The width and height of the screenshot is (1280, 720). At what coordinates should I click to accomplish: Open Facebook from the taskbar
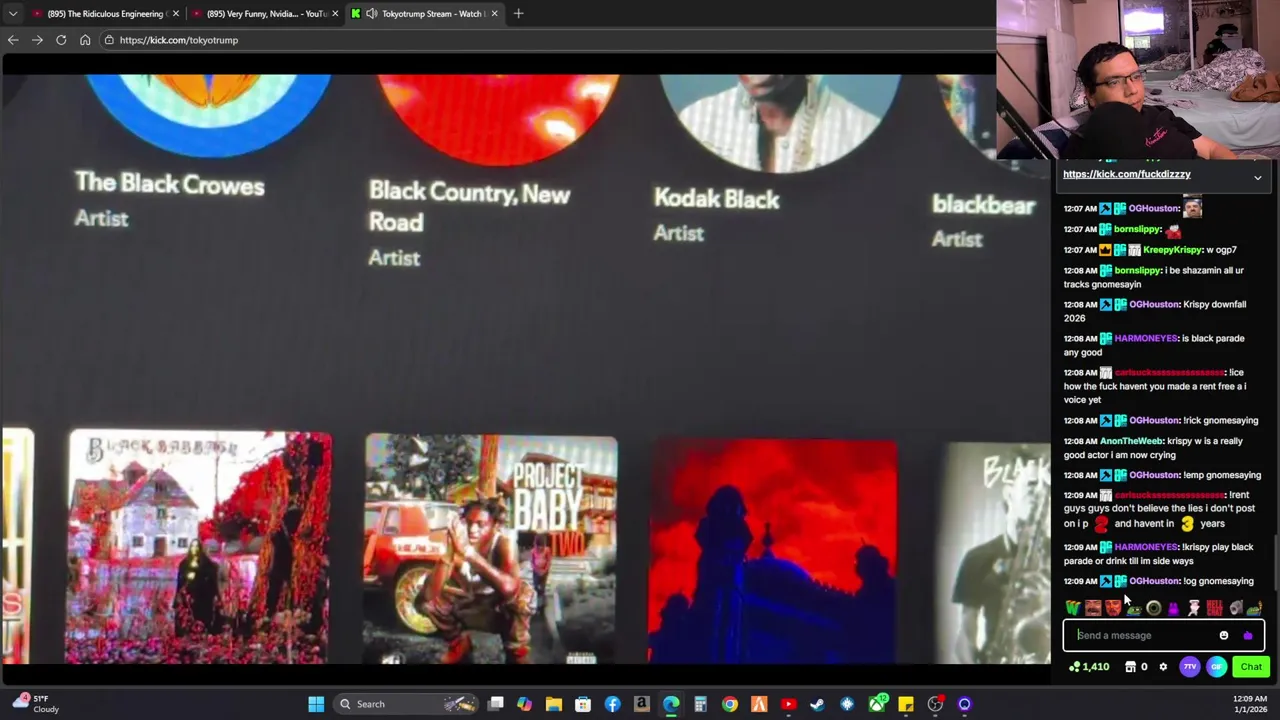pos(612,704)
